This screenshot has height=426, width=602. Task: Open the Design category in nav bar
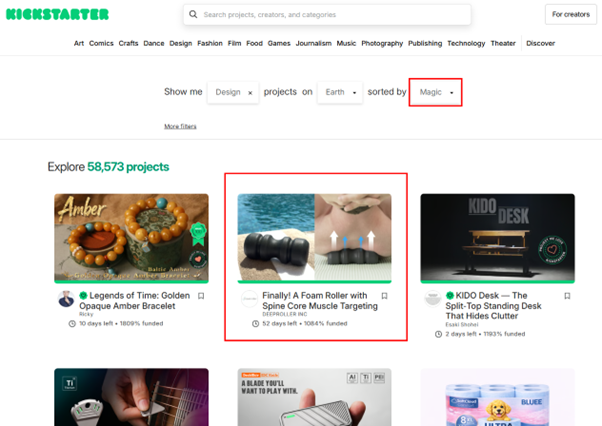(x=180, y=43)
